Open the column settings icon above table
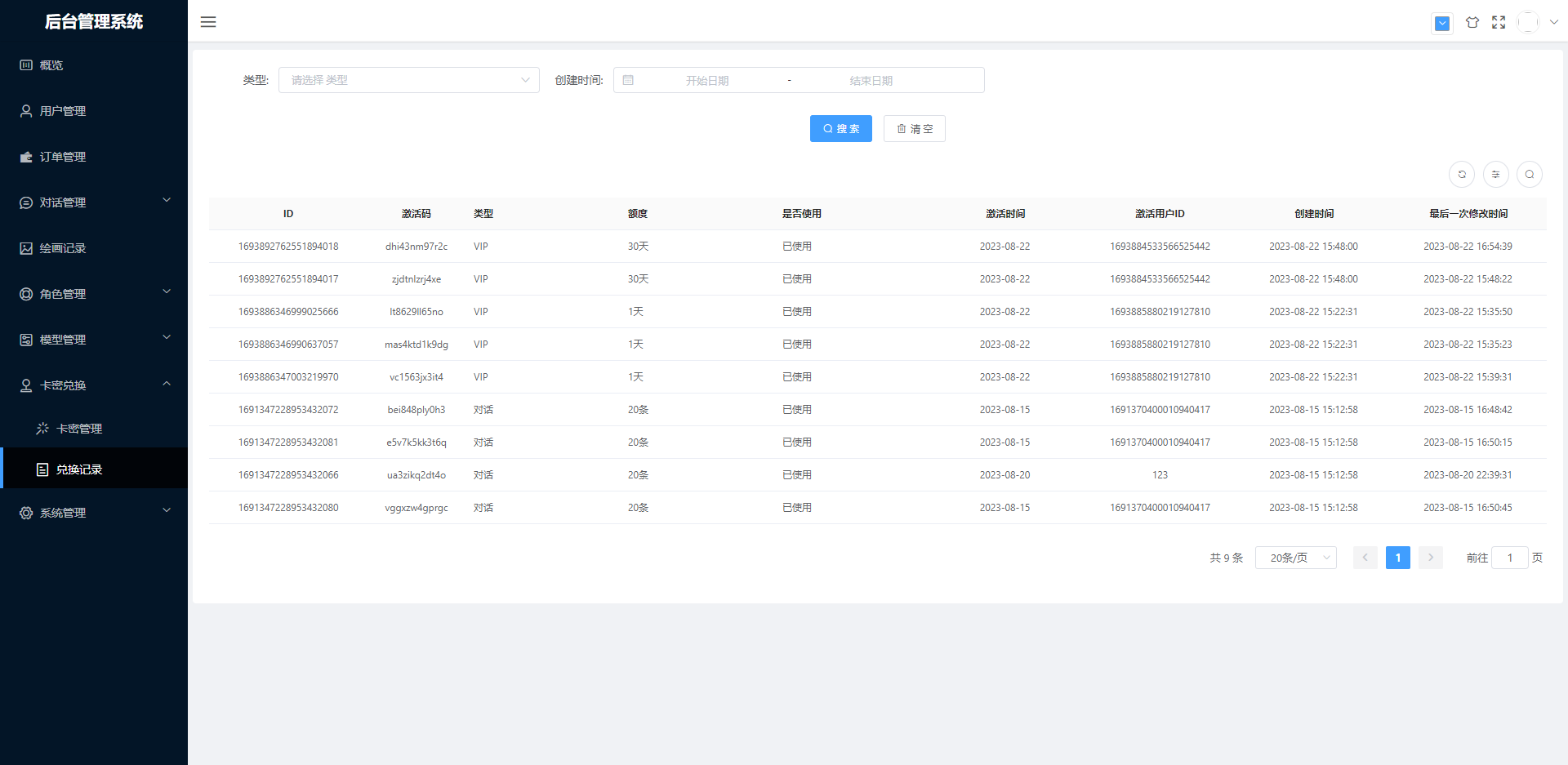The width and height of the screenshot is (1568, 765). coord(1495,174)
